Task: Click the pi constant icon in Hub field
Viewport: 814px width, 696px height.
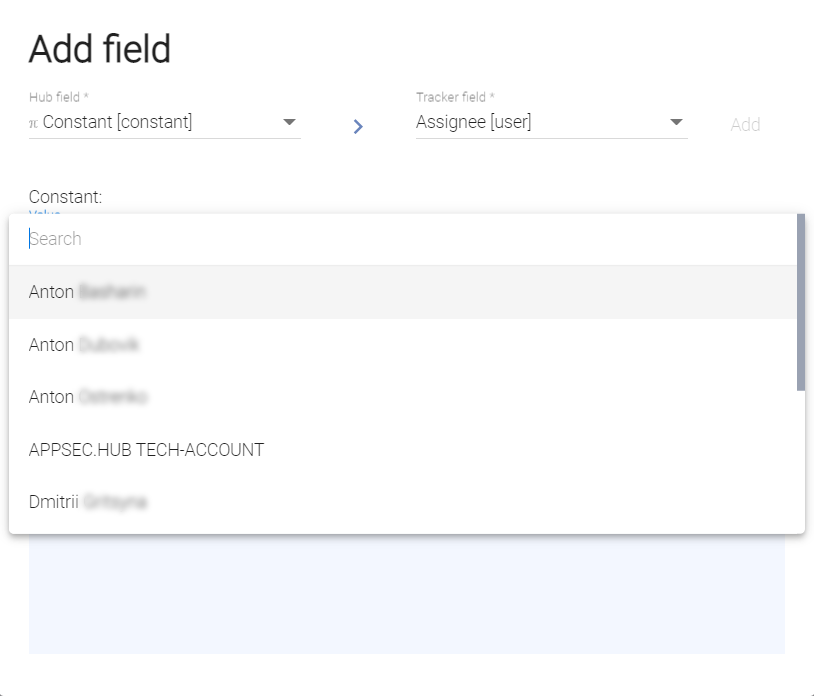Action: click(x=34, y=123)
